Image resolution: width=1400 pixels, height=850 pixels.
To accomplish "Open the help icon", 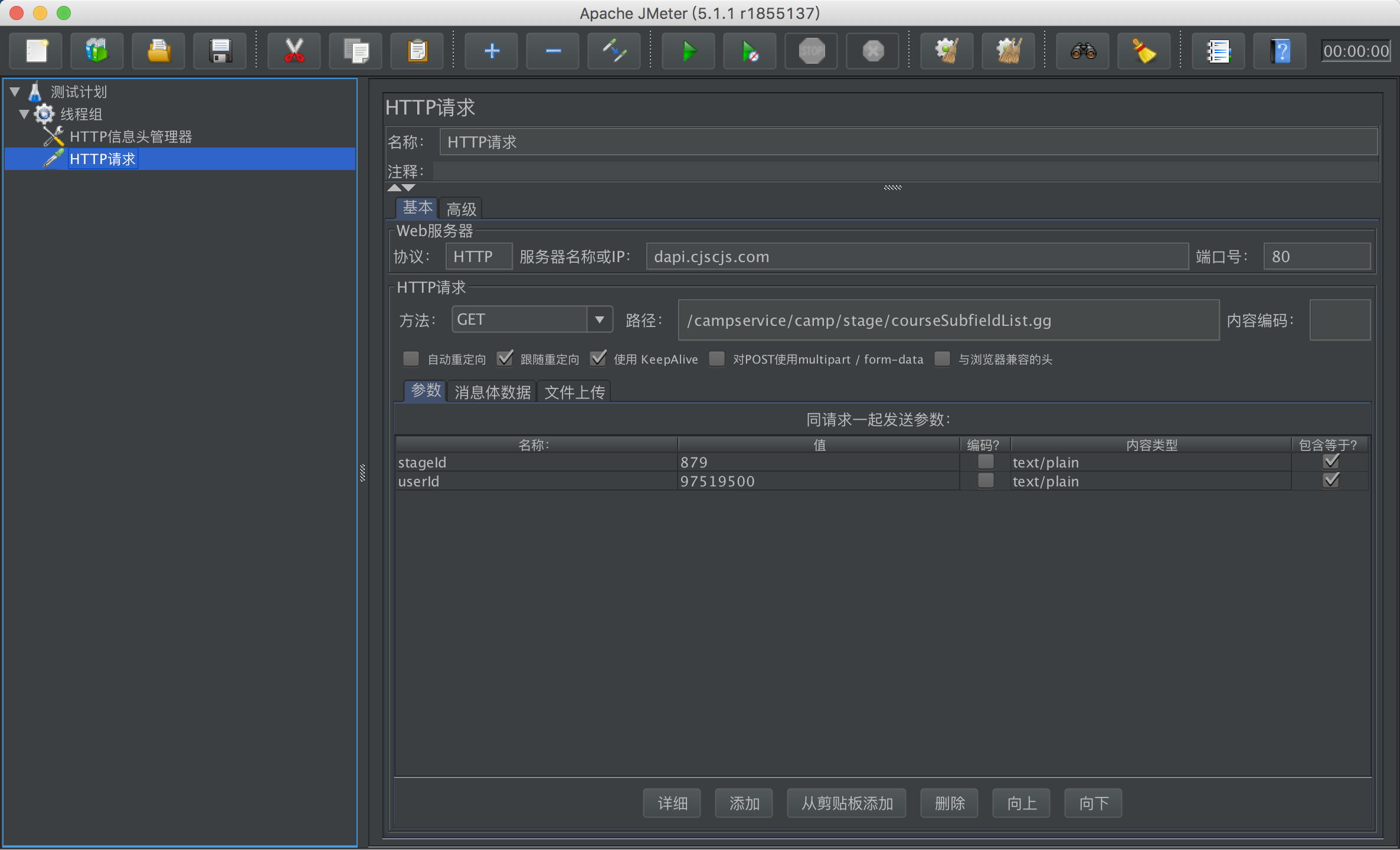I will (x=1280, y=51).
